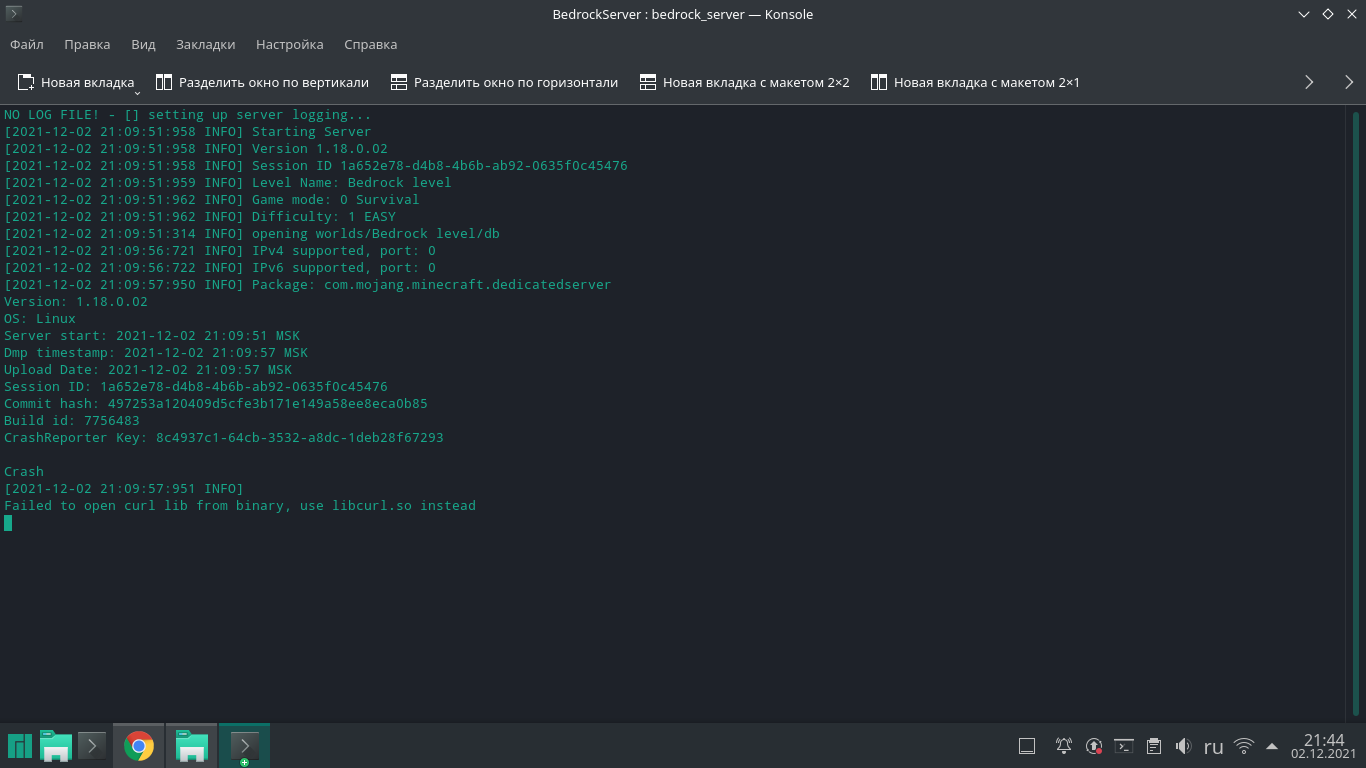Image resolution: width=1366 pixels, height=768 pixels.
Task: Click Новая вкладка с макетом 2×1
Action: click(975, 82)
